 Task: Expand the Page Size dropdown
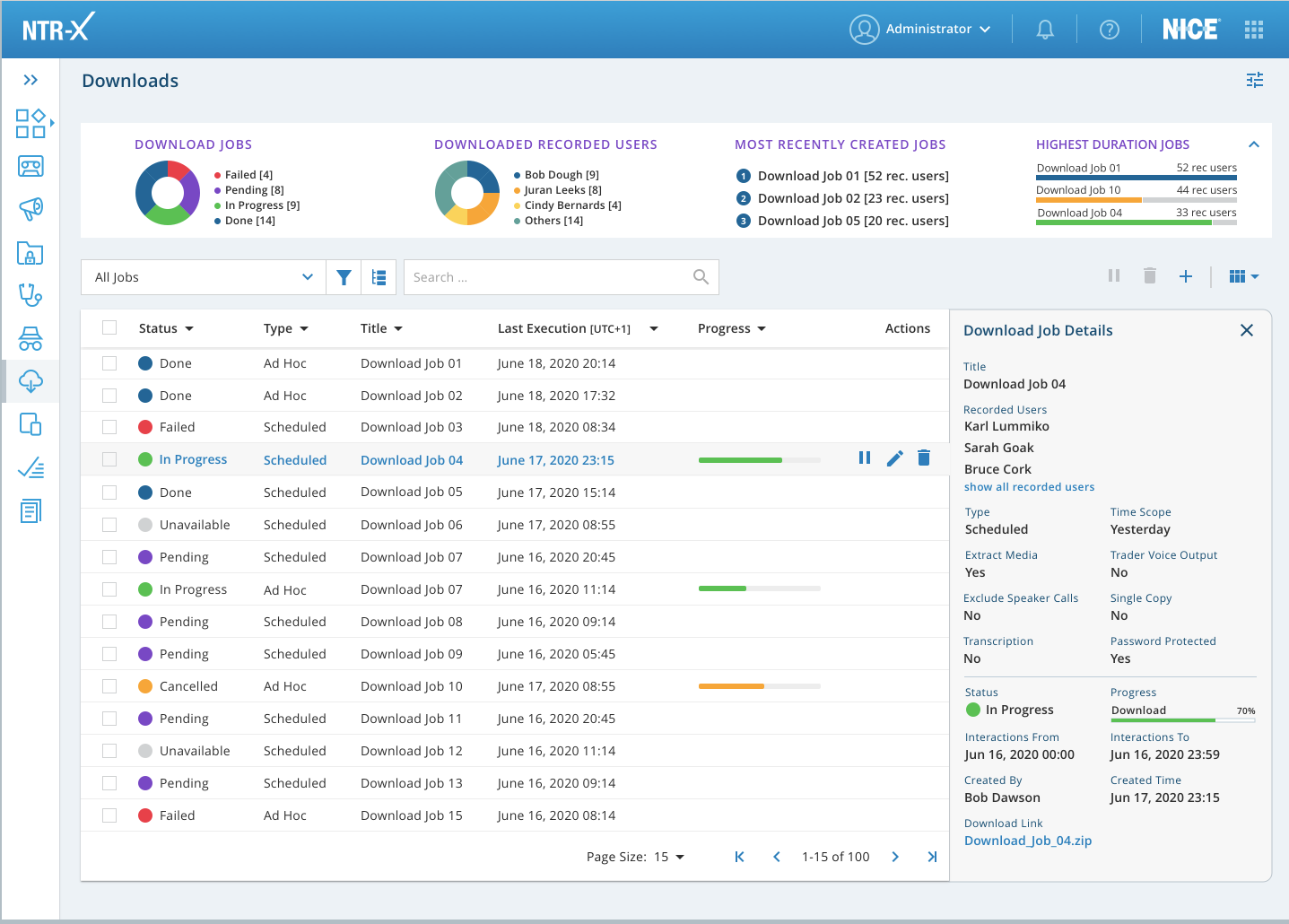668,857
